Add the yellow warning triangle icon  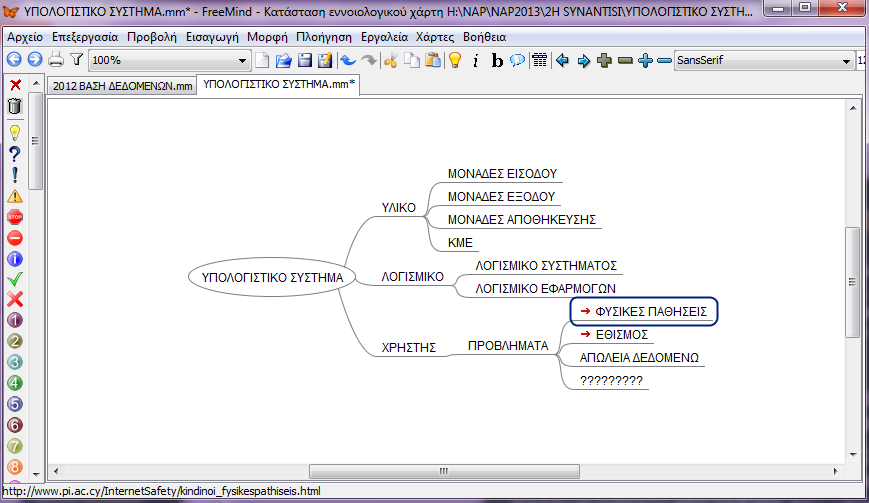click(15, 196)
